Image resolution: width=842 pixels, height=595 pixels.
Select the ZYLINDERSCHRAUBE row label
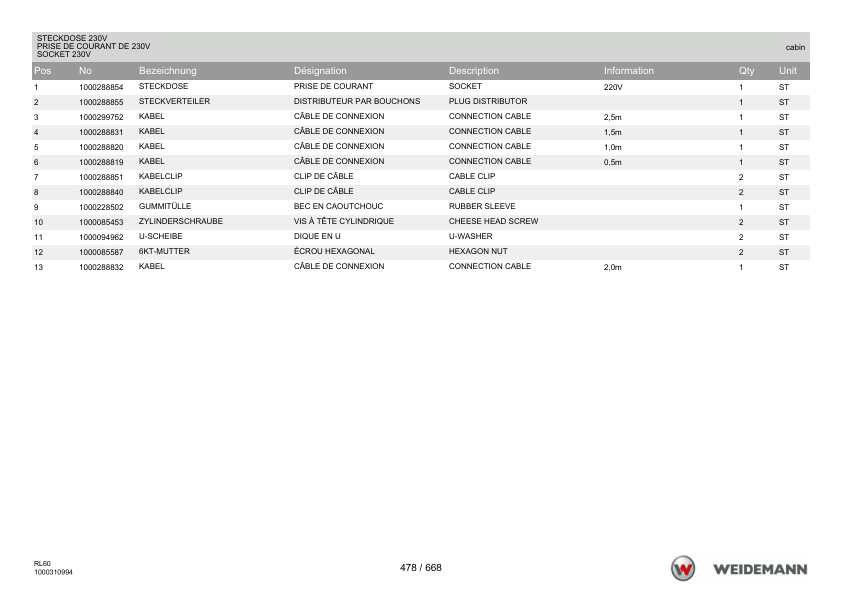coord(180,221)
